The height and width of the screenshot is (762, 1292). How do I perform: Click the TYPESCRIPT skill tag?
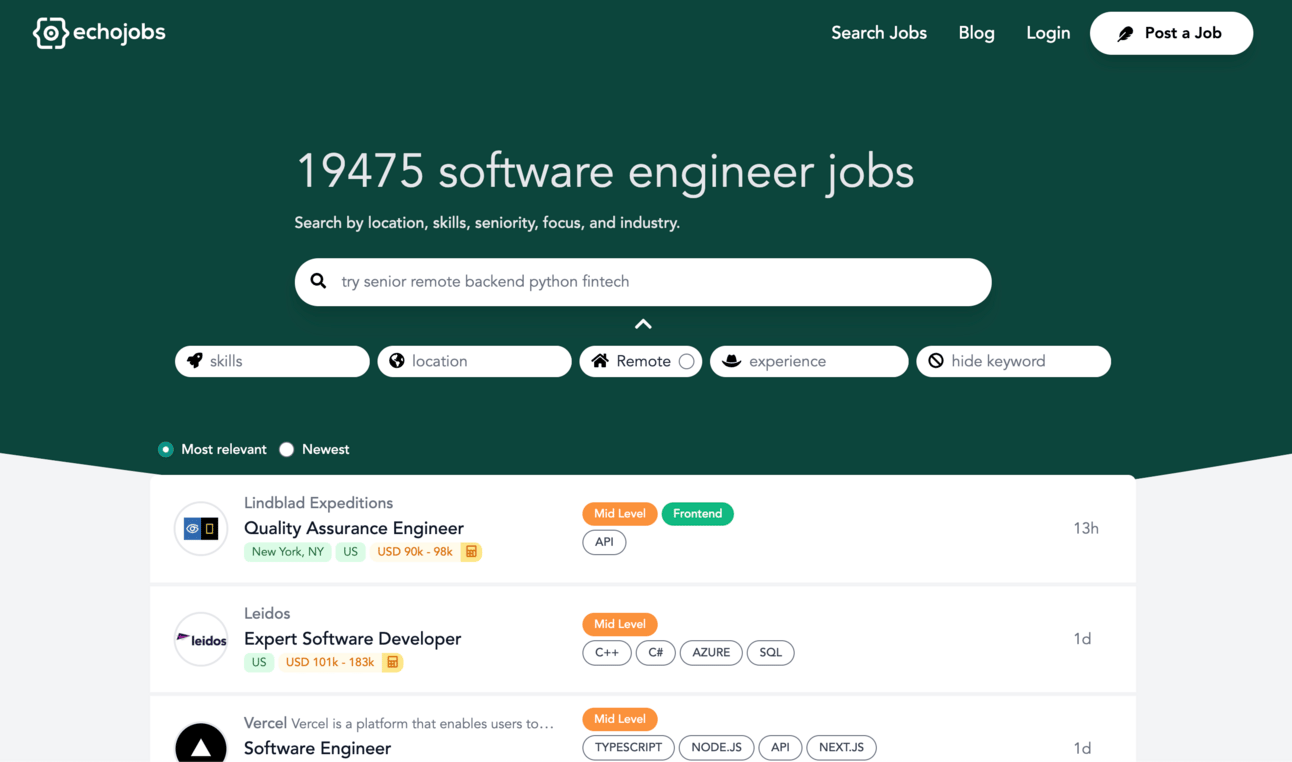628,747
